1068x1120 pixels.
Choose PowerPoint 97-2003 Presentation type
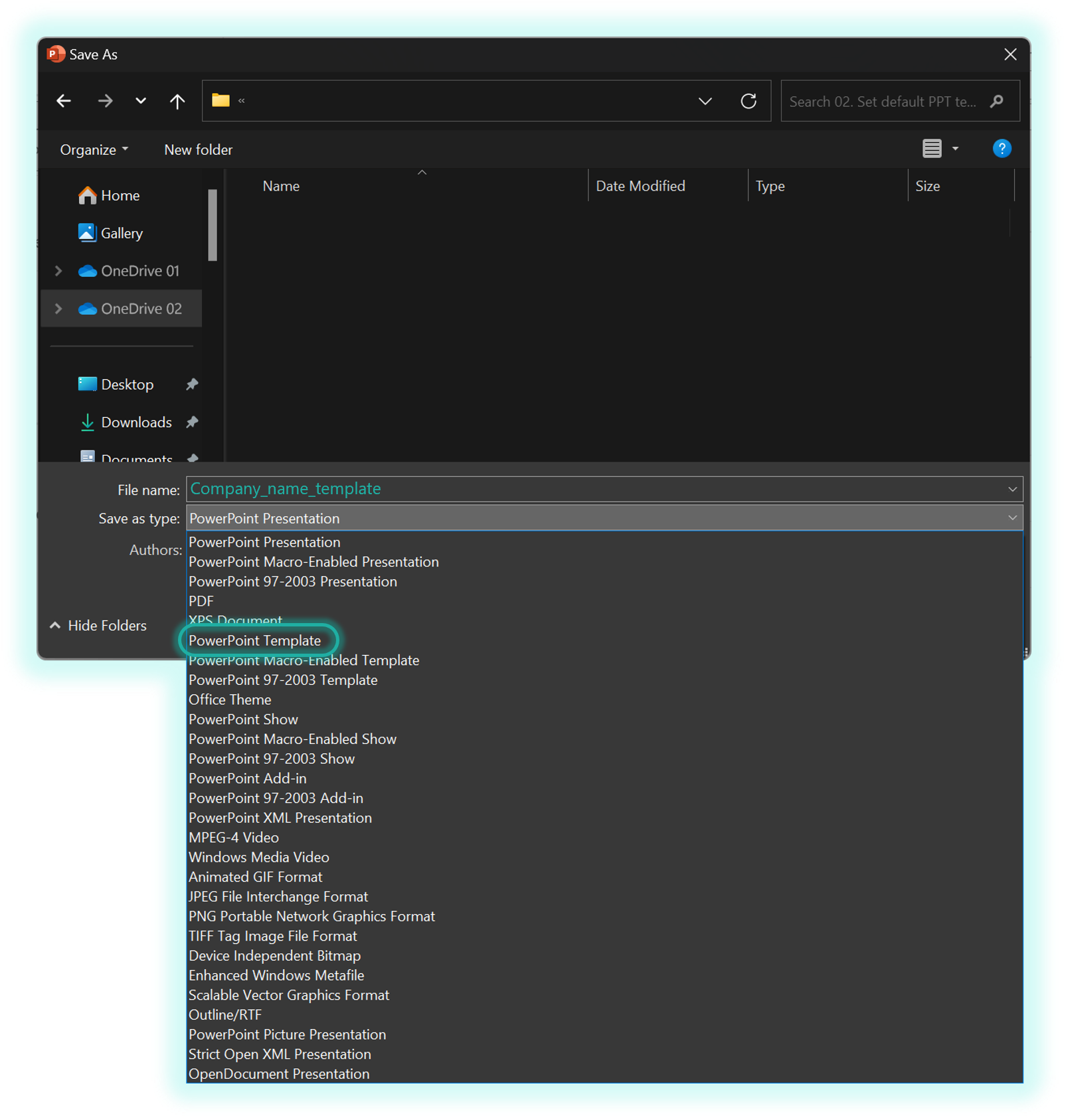pyautogui.click(x=604, y=582)
